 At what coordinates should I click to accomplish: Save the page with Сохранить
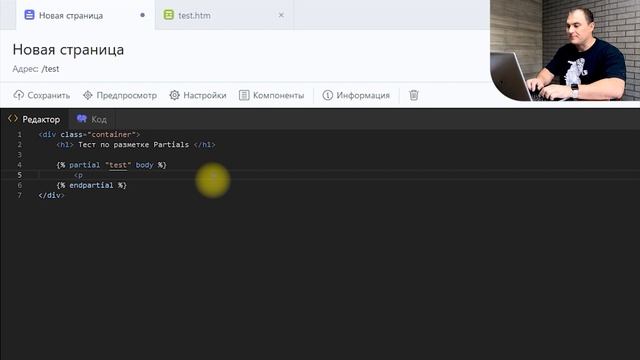42,95
